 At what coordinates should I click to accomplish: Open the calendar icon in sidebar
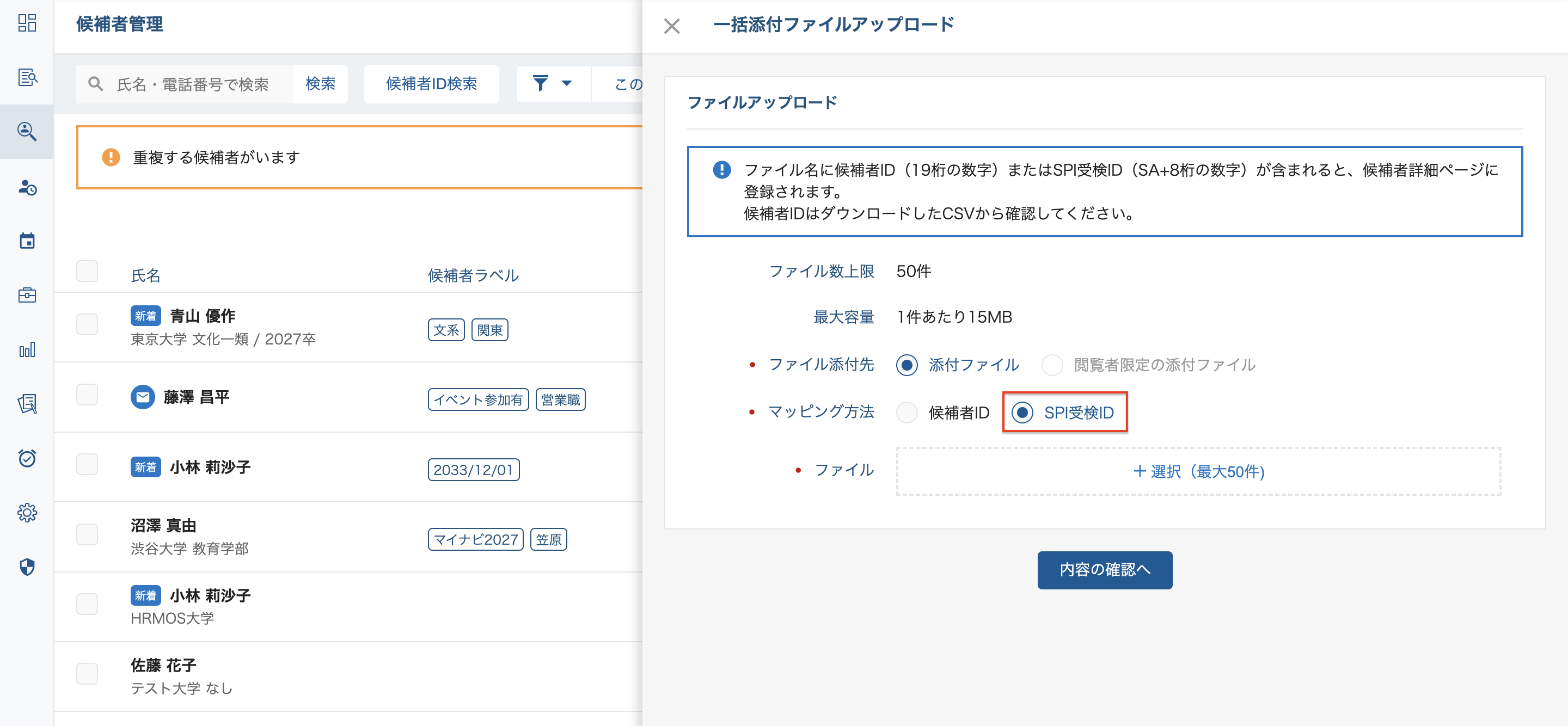(x=27, y=241)
